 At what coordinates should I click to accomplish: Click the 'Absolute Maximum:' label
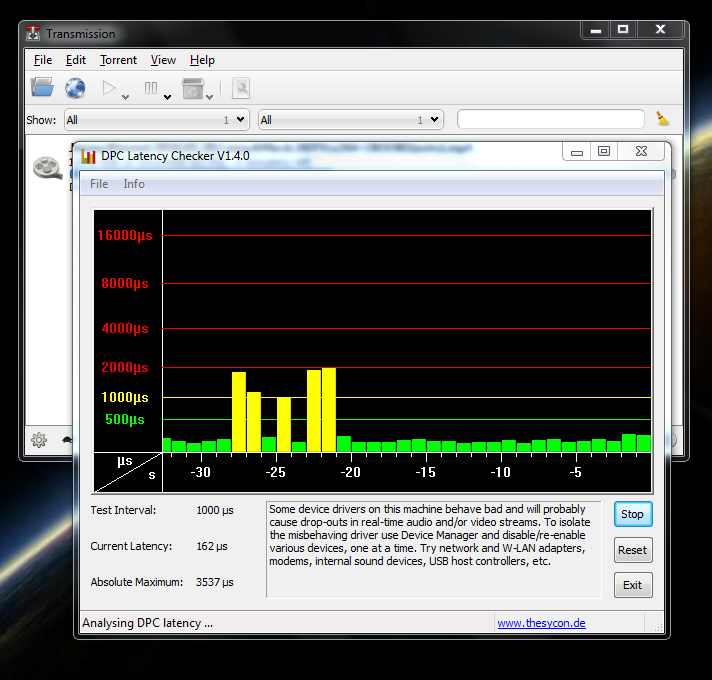tap(137, 582)
